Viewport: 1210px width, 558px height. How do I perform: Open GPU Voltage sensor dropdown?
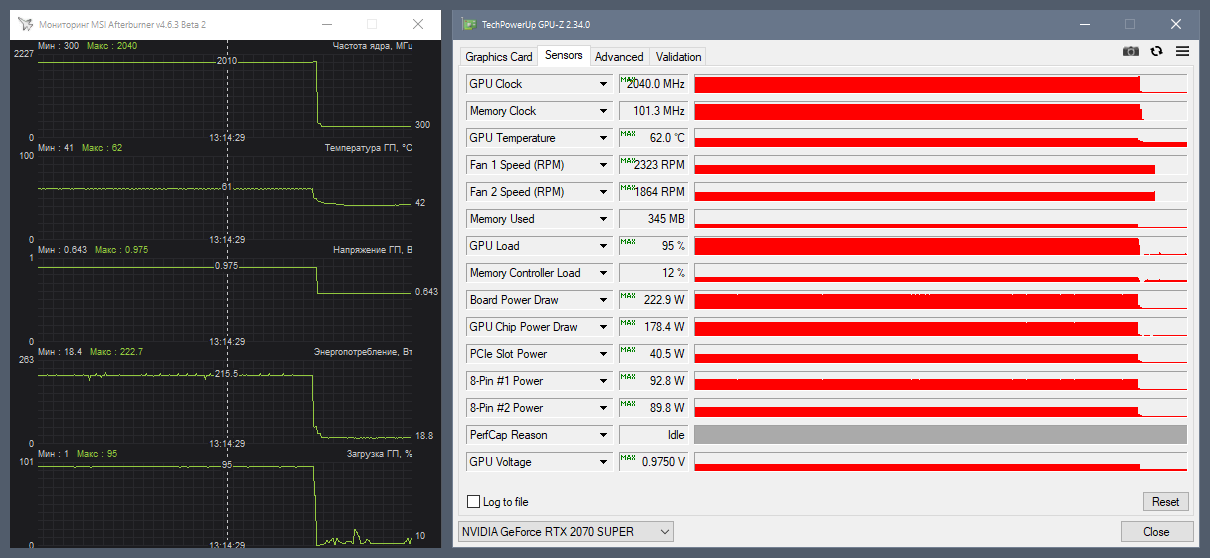click(x=603, y=462)
